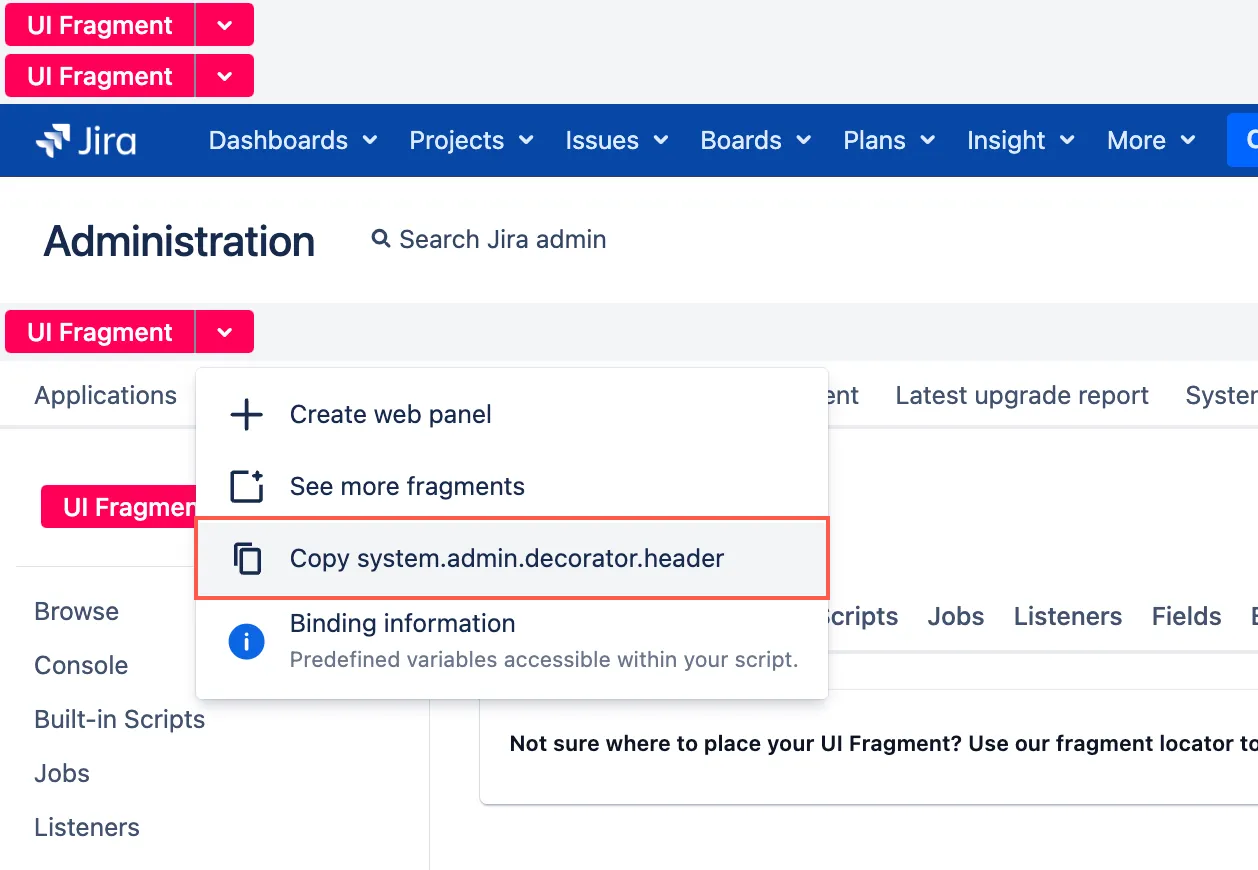The image size is (1258, 870).
Task: Switch to the Jobs tab
Action: 956,617
